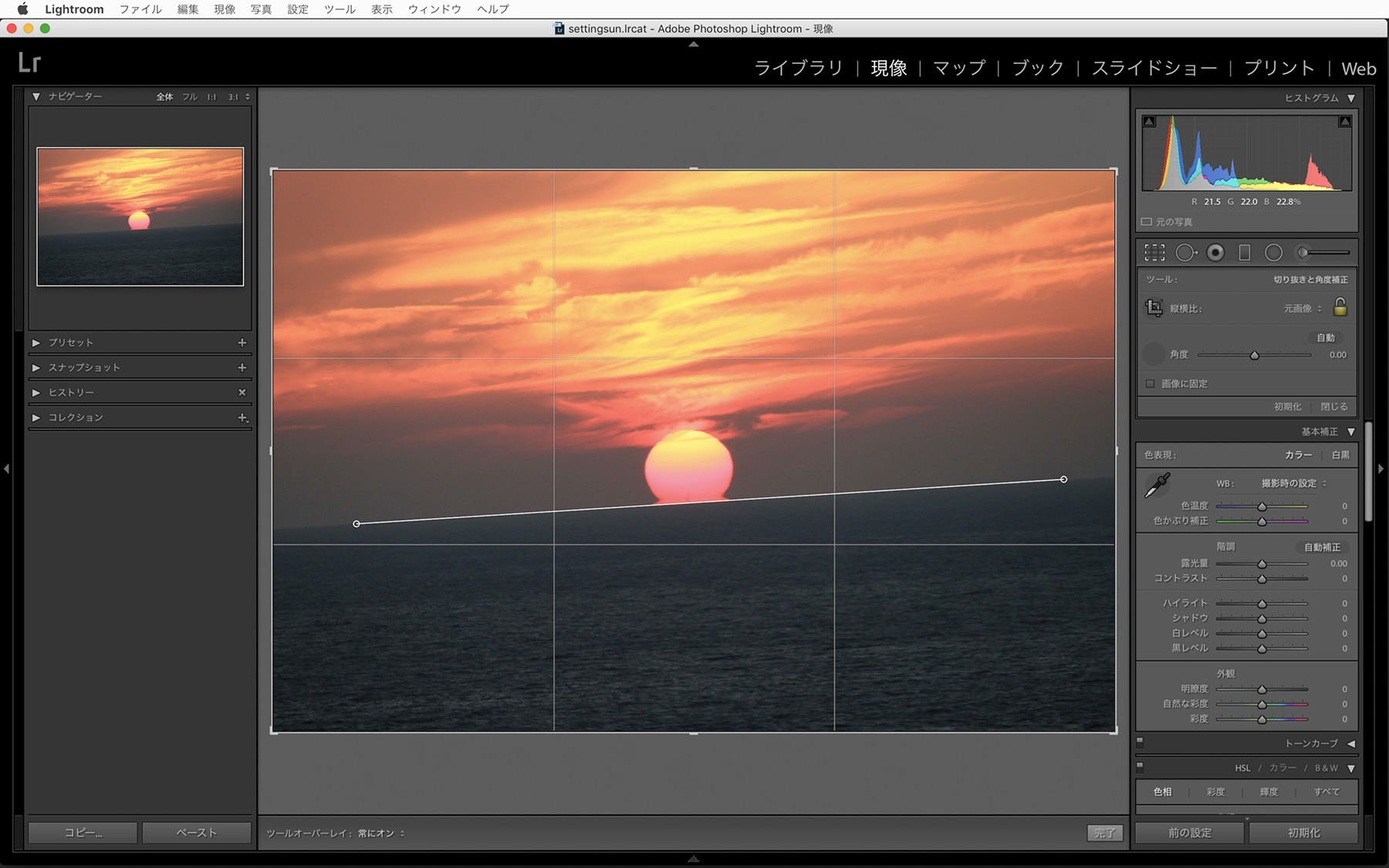Expand the プリセット panel

point(35,343)
